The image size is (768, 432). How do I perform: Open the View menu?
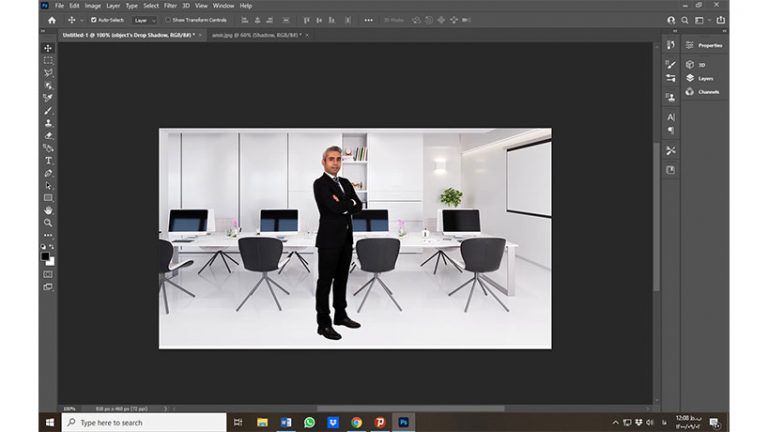pos(201,6)
